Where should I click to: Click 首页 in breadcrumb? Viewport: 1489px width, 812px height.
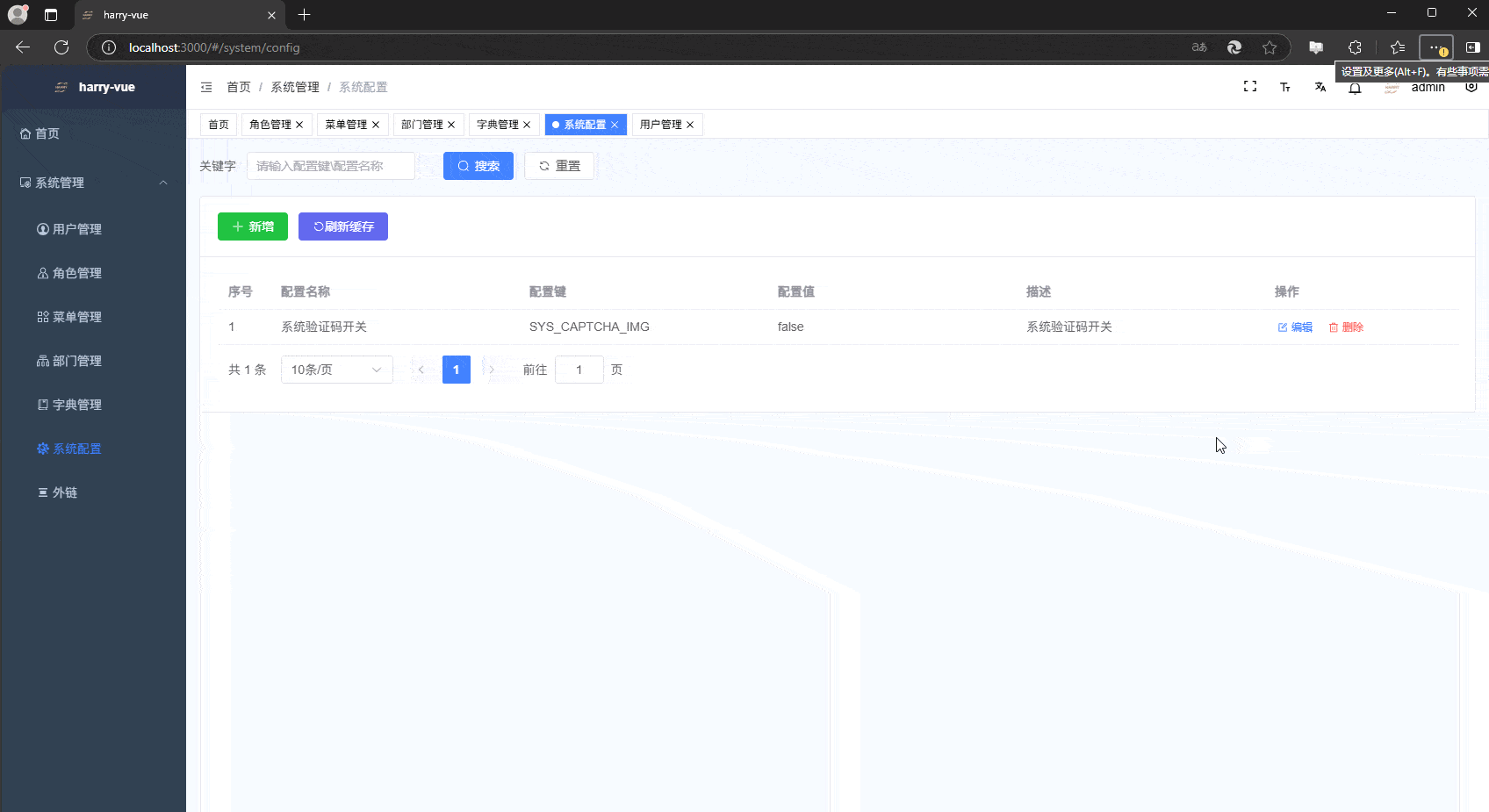239,87
